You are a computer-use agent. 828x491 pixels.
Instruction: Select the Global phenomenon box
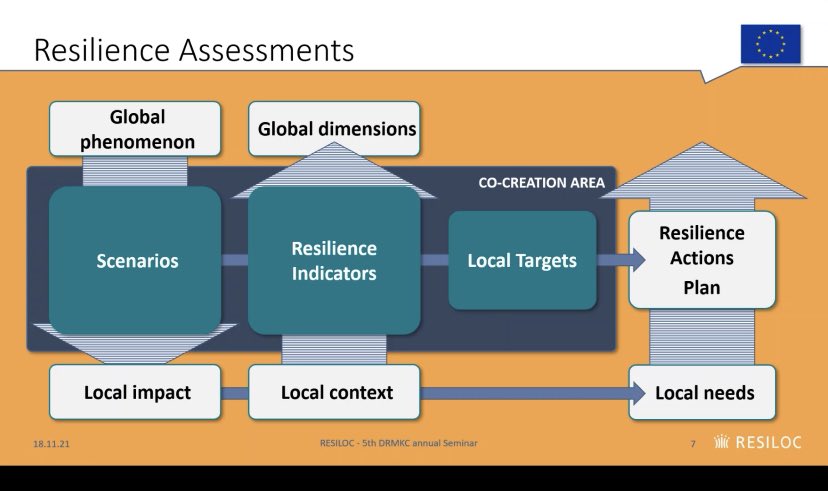(x=135, y=129)
